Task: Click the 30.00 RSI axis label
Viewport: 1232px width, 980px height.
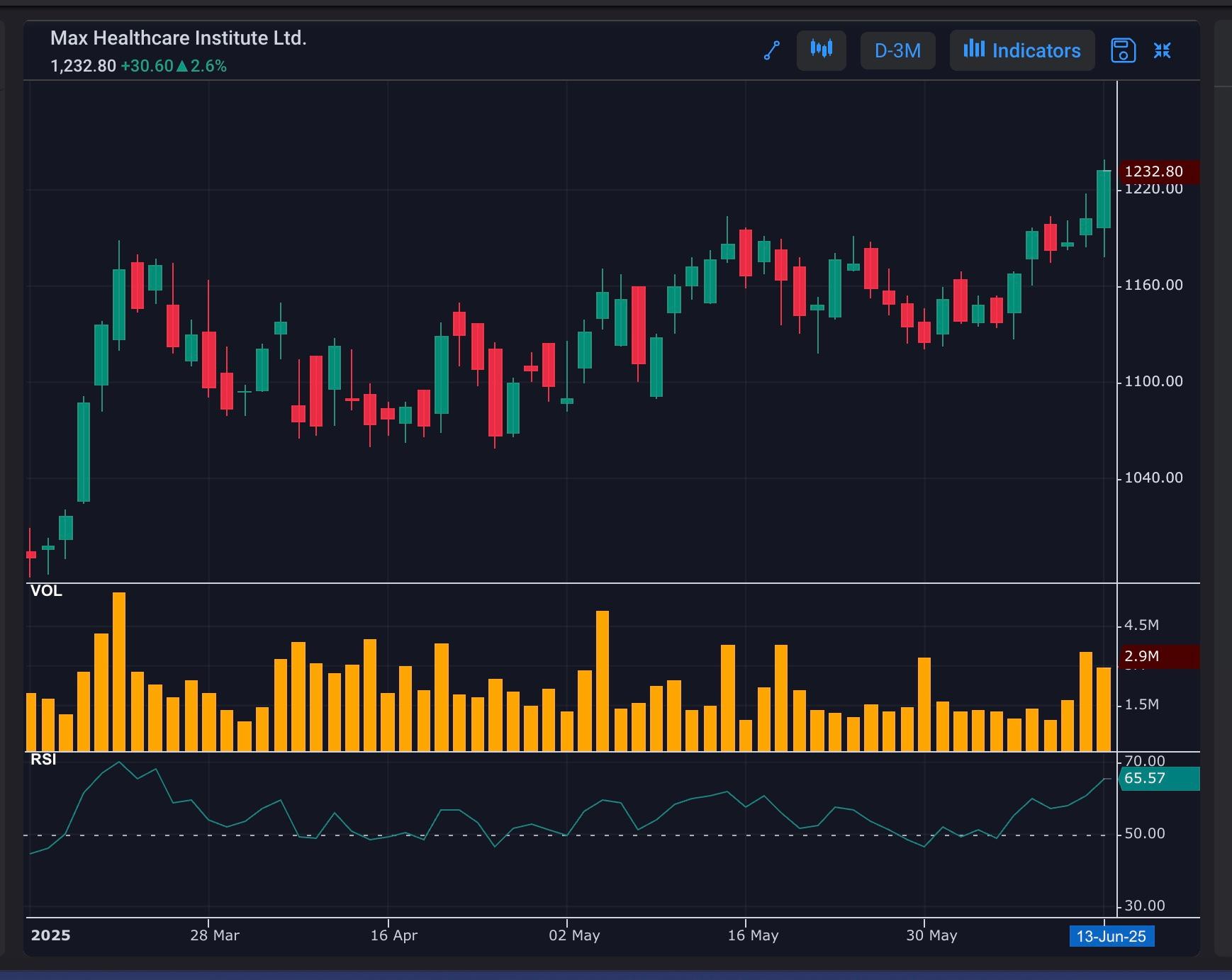Action: 1145,906
